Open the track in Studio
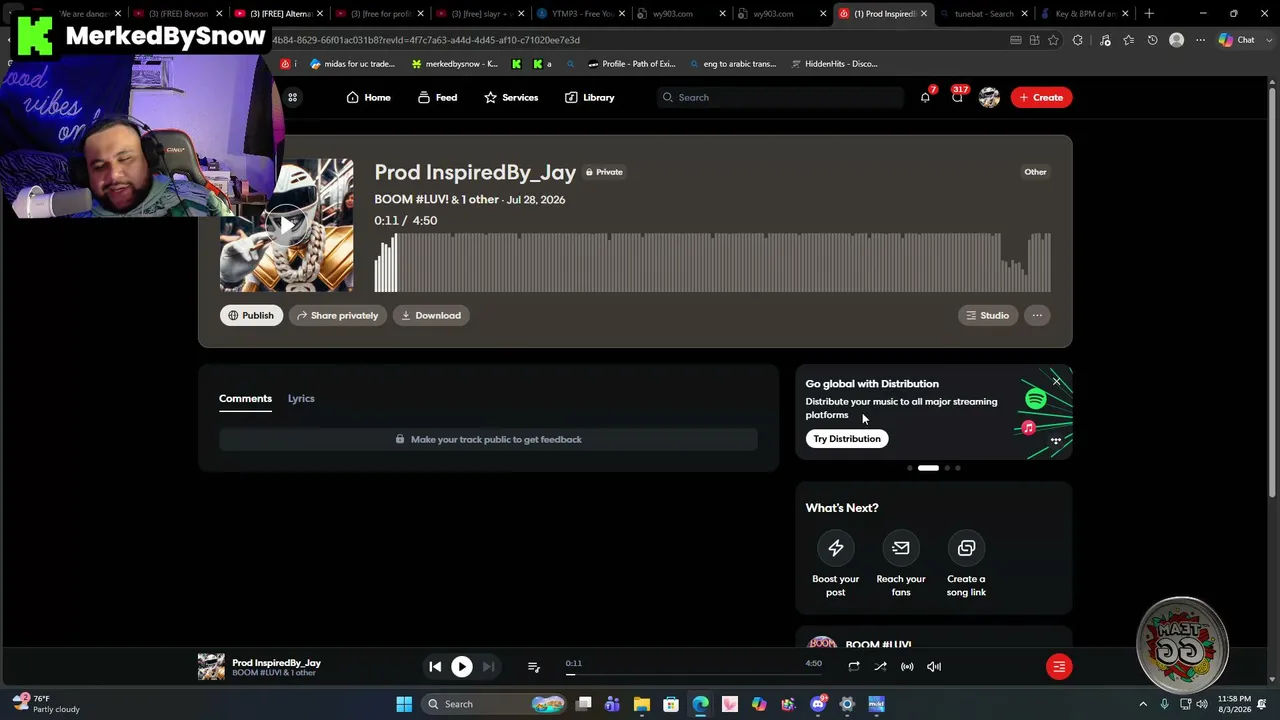Viewport: 1280px width, 720px height. [988, 315]
